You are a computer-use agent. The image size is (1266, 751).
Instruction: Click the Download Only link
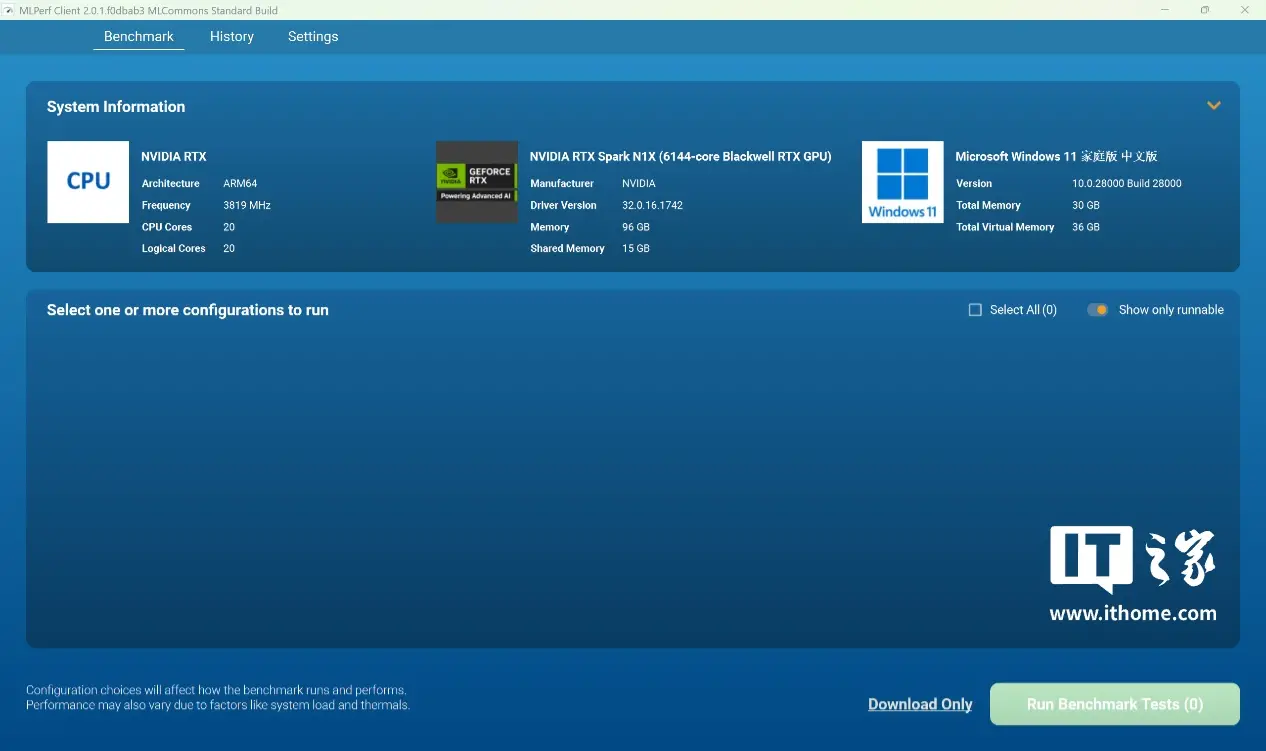pyautogui.click(x=920, y=704)
